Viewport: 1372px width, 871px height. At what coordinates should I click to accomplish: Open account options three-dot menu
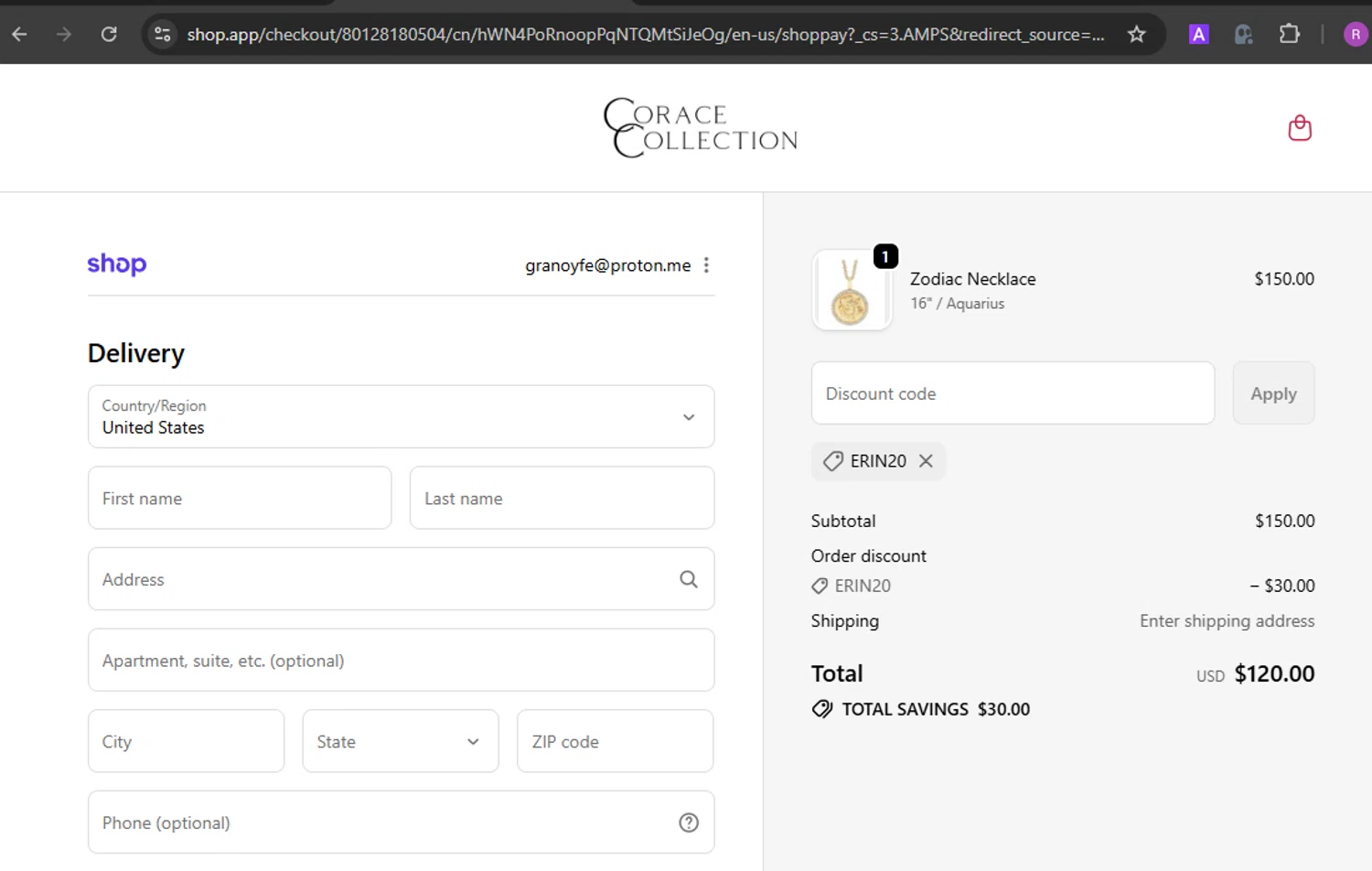(706, 265)
